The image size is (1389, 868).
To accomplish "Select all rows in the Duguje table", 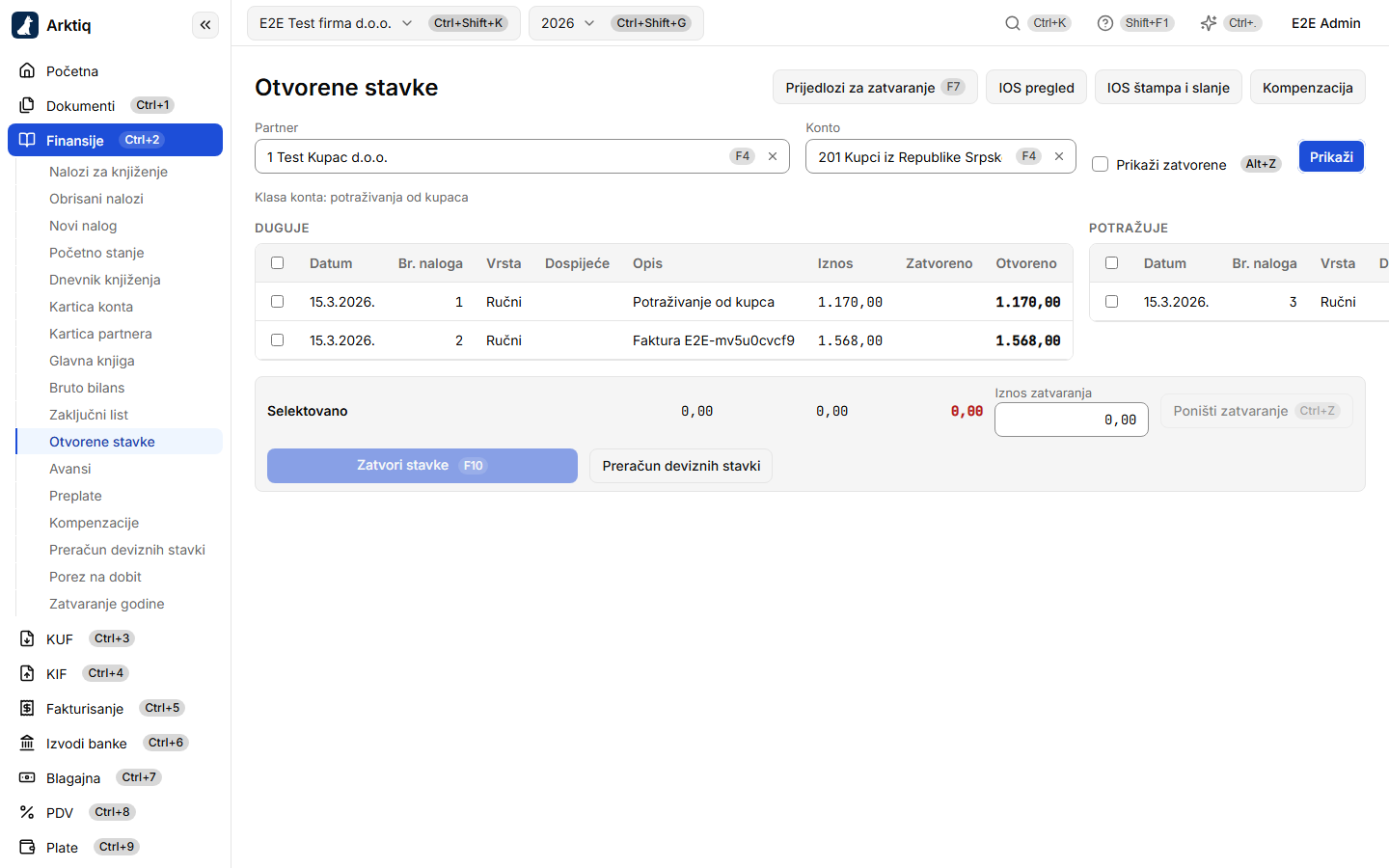I will 278,263.
